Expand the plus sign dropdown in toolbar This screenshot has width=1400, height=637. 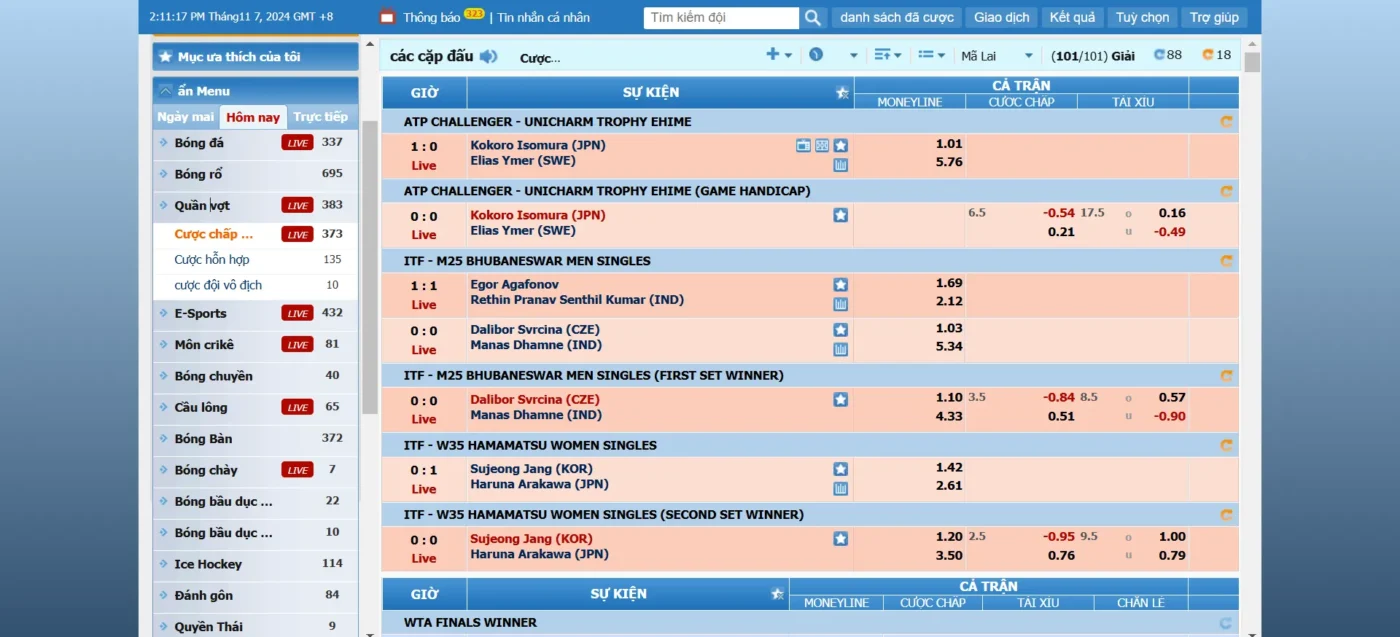point(778,55)
